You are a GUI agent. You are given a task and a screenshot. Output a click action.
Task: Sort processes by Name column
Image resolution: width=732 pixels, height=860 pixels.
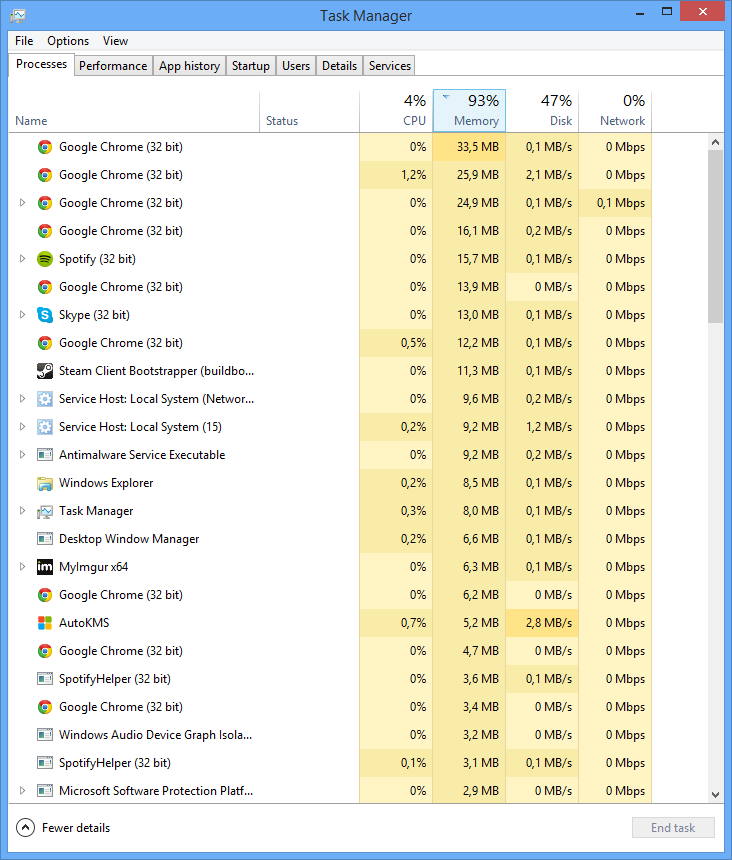click(134, 111)
